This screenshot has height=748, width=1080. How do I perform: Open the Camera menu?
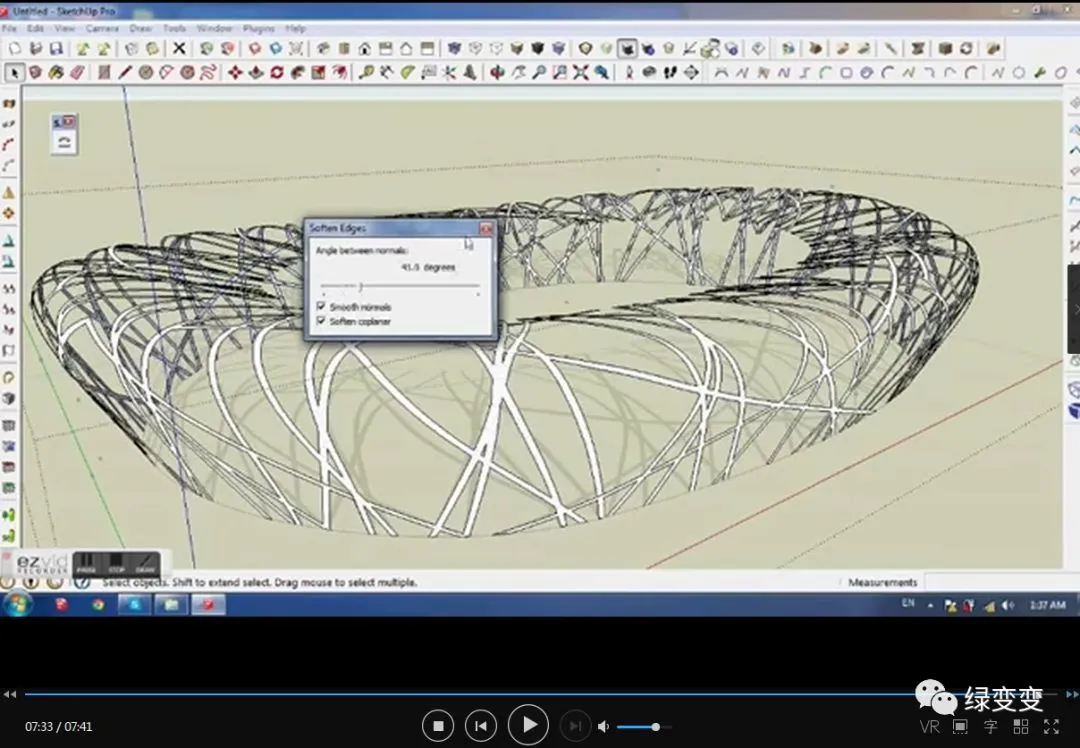tap(101, 29)
